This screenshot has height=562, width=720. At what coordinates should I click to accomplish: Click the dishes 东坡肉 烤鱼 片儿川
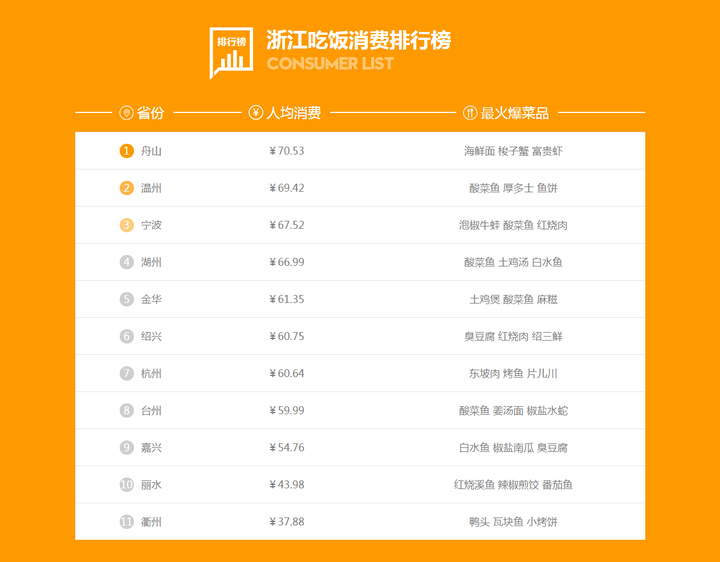(x=513, y=374)
